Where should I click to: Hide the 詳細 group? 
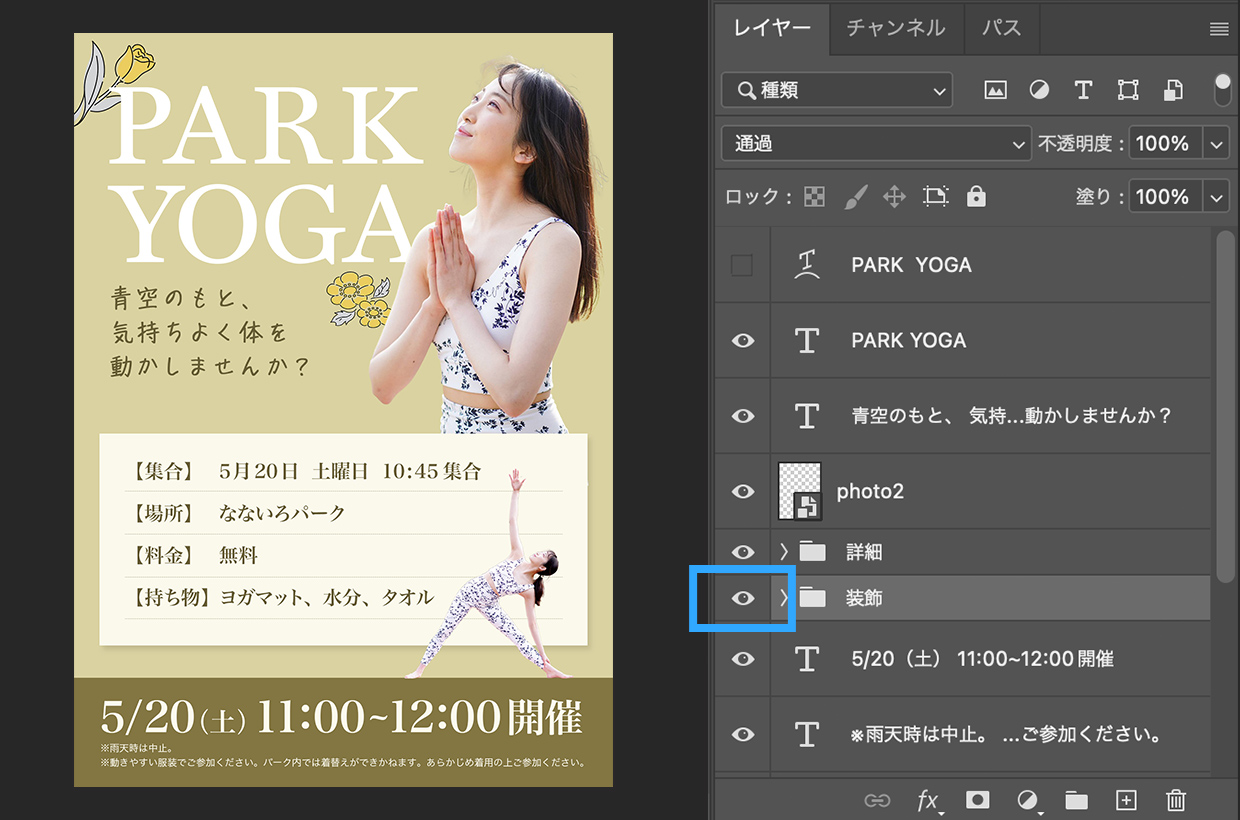[742, 552]
